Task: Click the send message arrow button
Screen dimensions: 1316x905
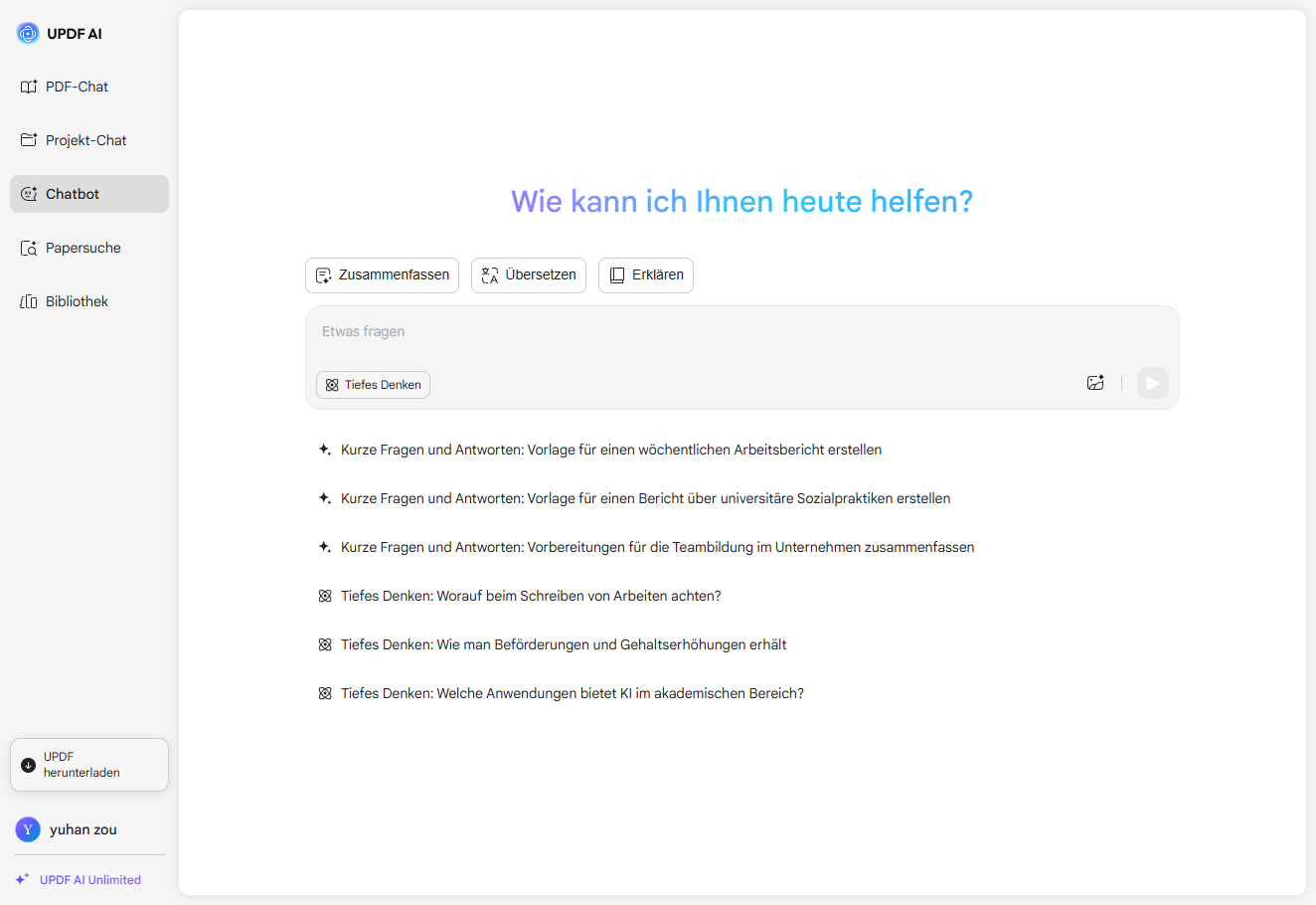Action: [x=1153, y=383]
